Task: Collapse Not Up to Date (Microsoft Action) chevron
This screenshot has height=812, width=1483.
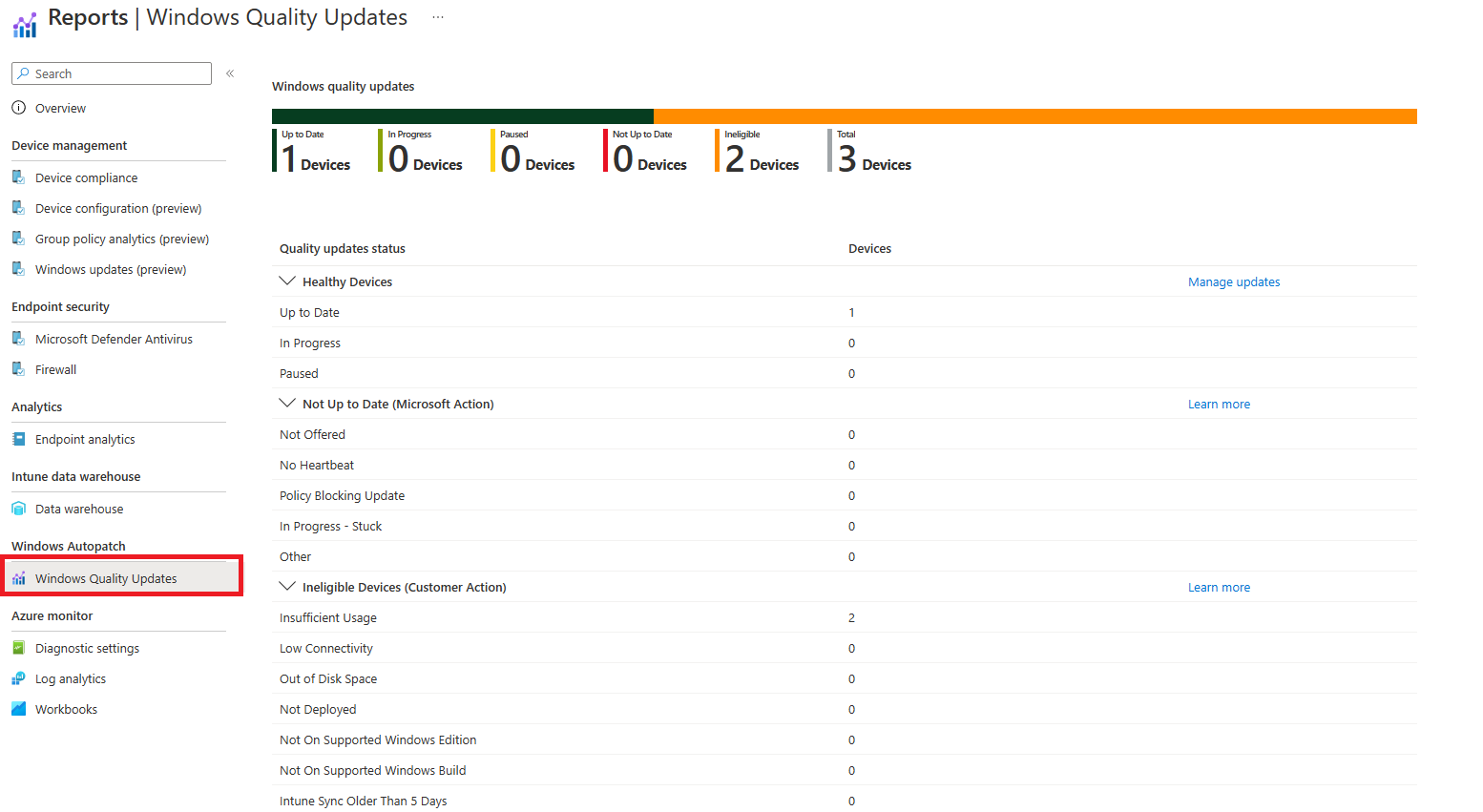Action: click(286, 404)
